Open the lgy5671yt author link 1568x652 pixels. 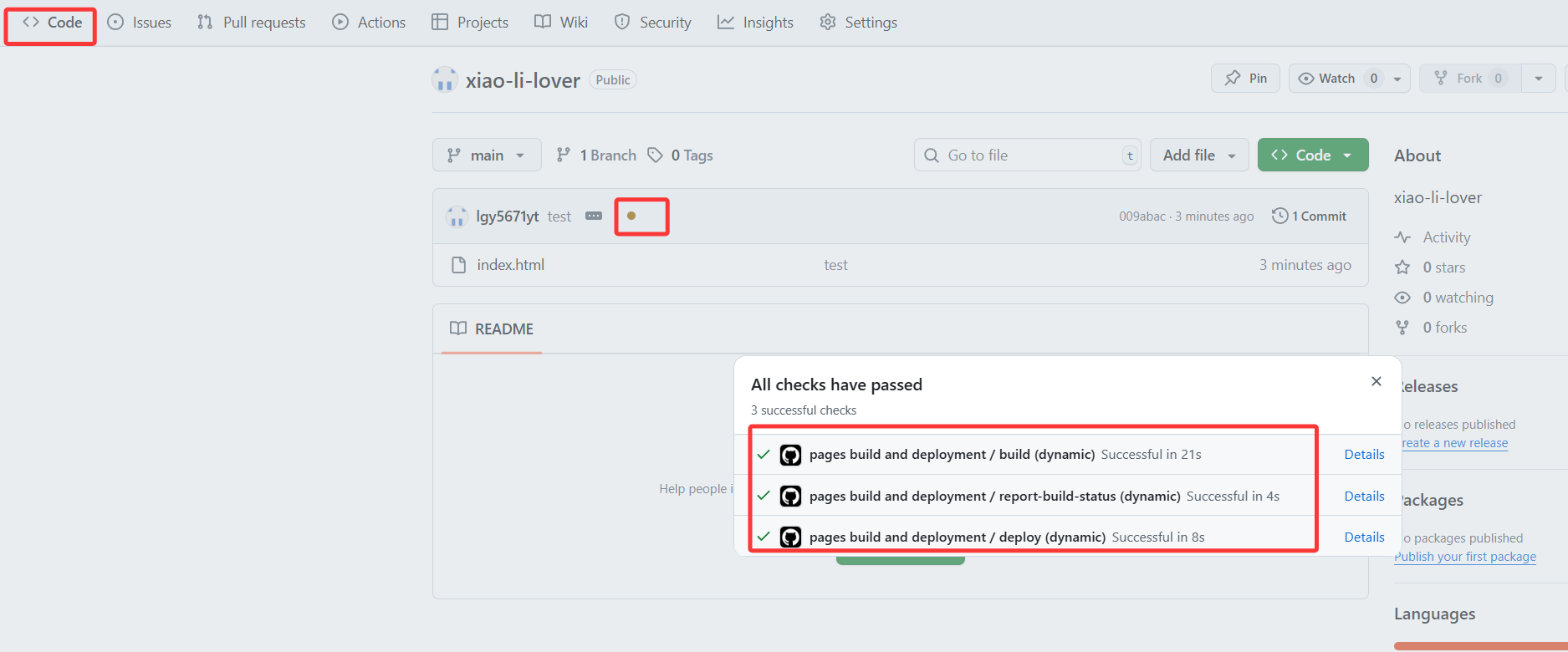[x=508, y=216]
